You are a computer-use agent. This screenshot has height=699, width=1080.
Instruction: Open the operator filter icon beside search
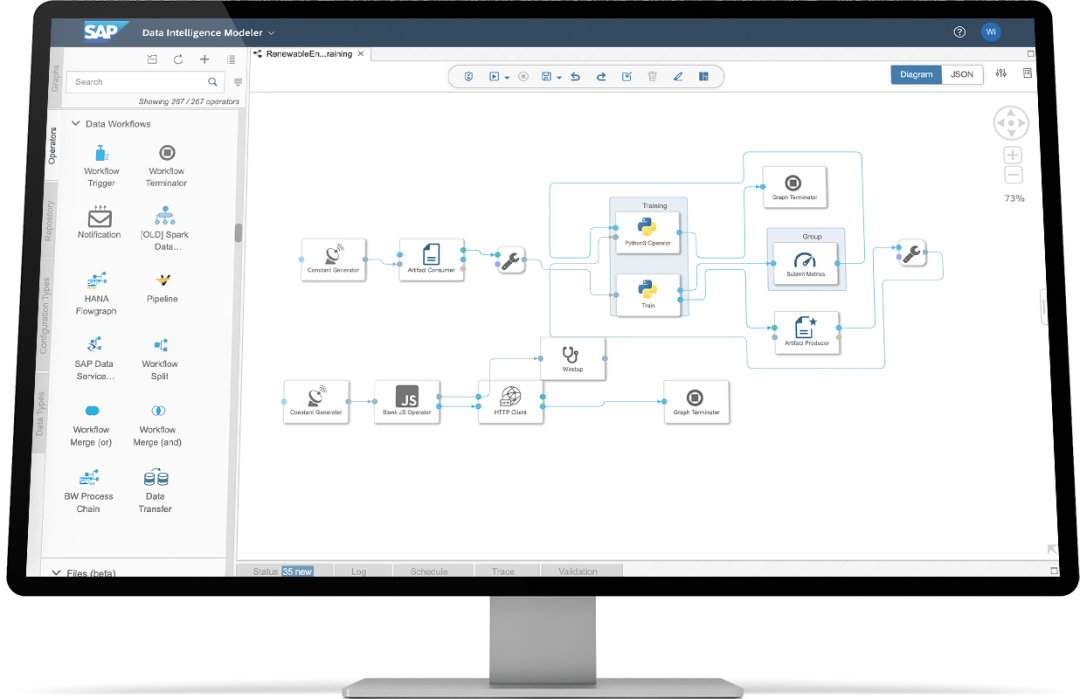point(238,82)
